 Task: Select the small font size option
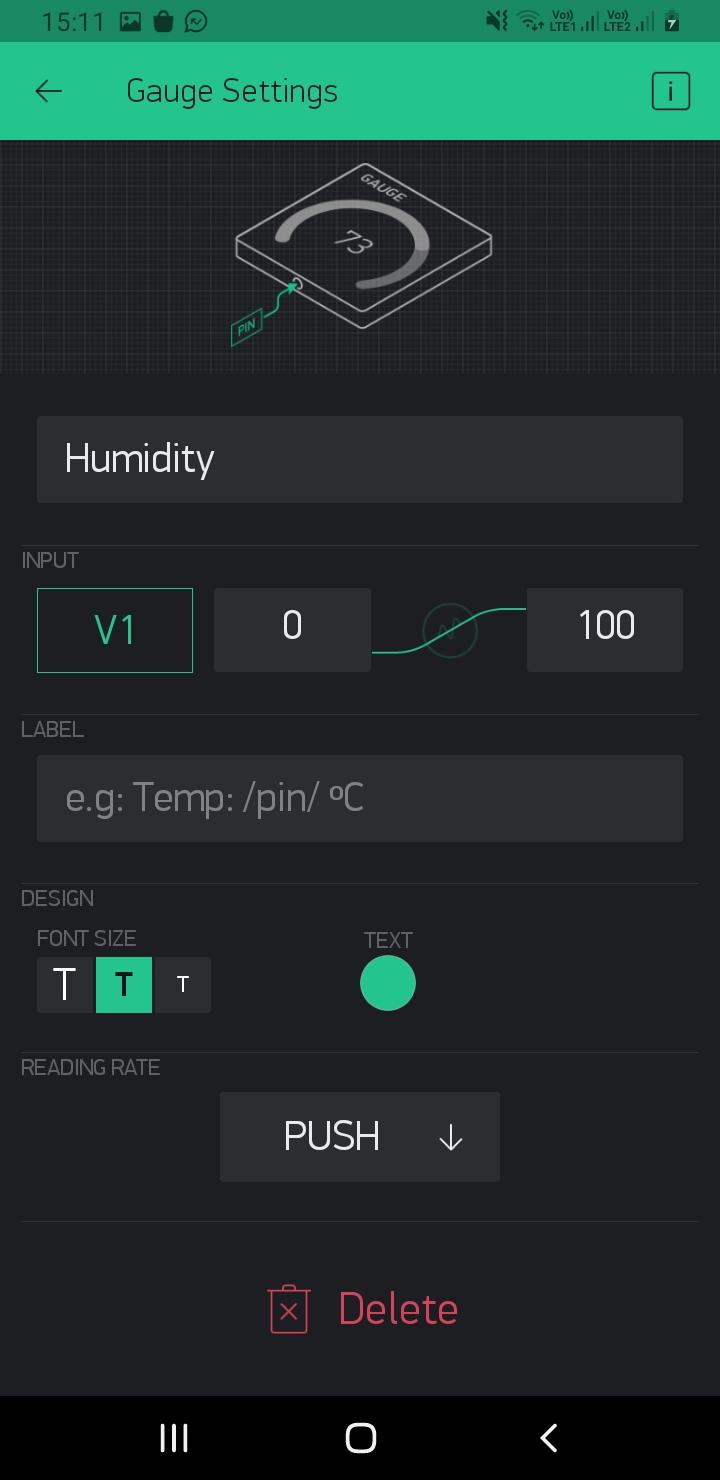click(x=182, y=985)
